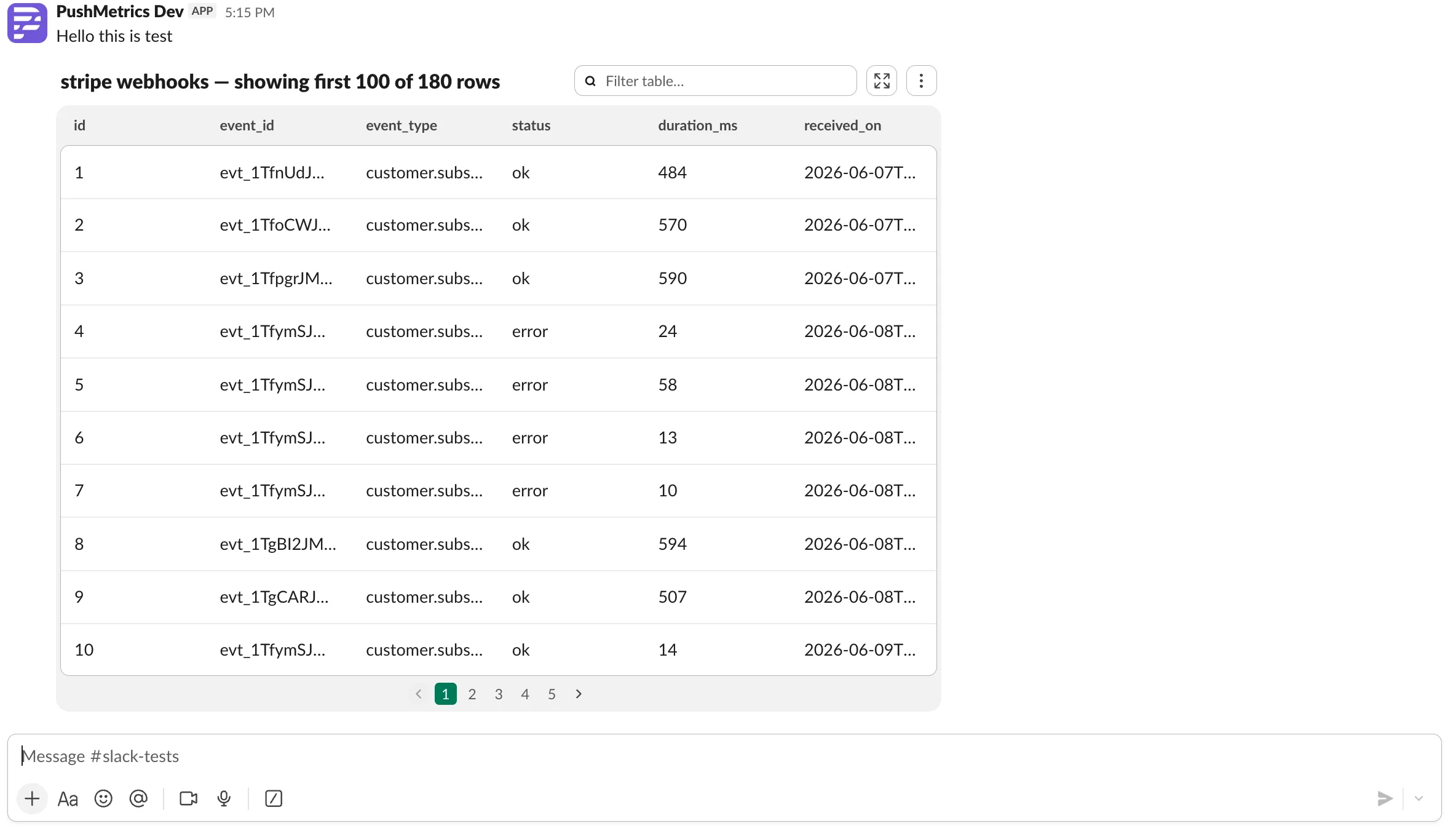Image resolution: width=1456 pixels, height=834 pixels.
Task: Expand the table to fullscreen
Action: [882, 81]
